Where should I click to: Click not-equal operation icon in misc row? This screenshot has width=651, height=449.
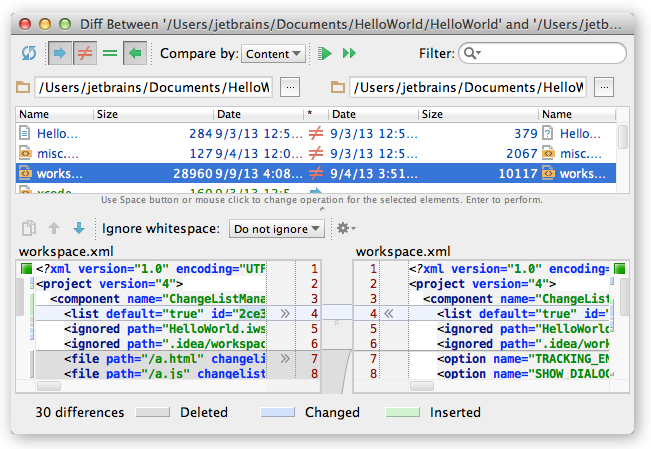pos(316,153)
